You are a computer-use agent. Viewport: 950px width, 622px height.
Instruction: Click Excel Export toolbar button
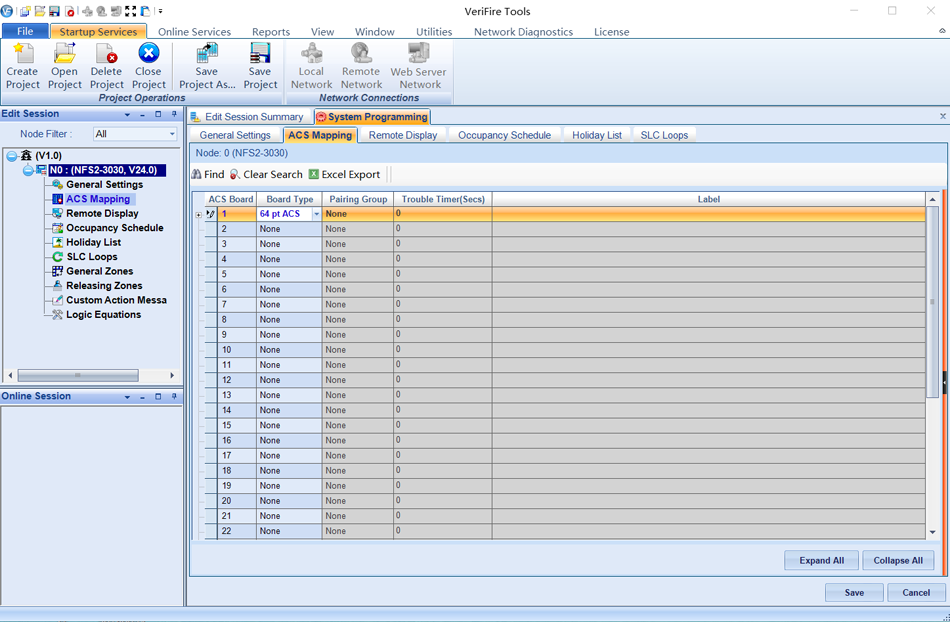[345, 174]
